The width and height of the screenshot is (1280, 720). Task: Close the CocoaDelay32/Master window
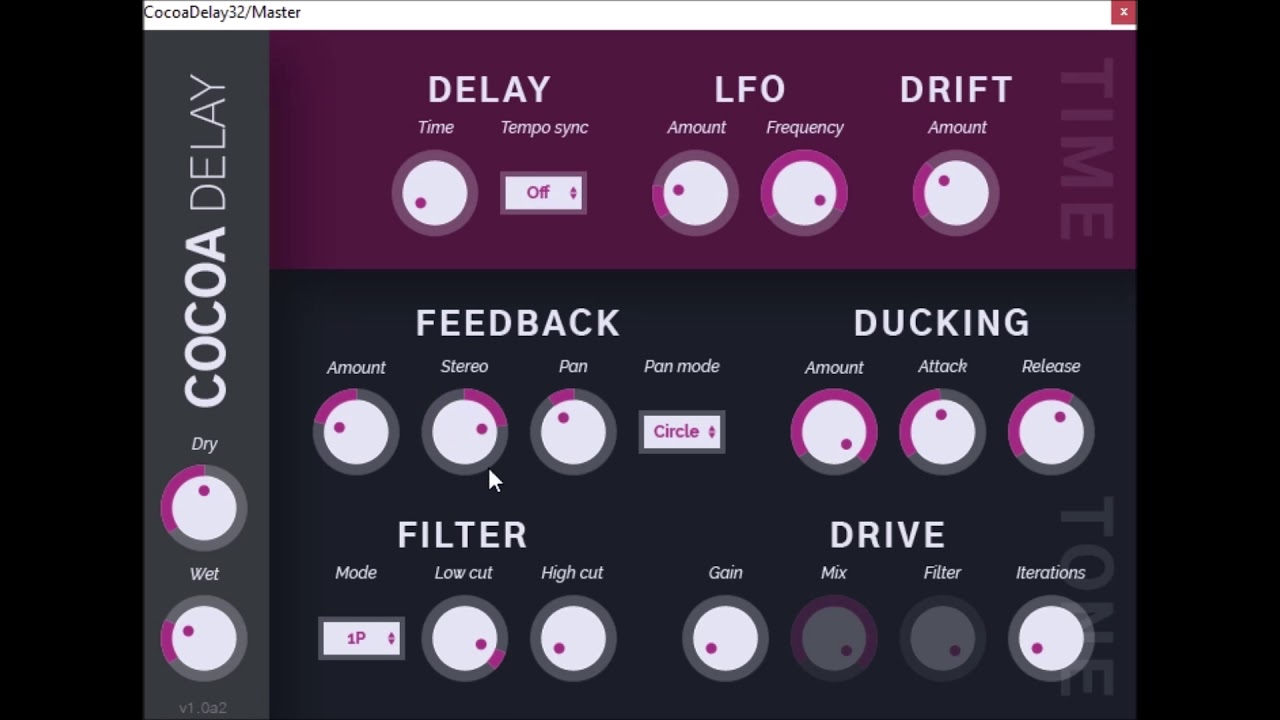(1123, 12)
